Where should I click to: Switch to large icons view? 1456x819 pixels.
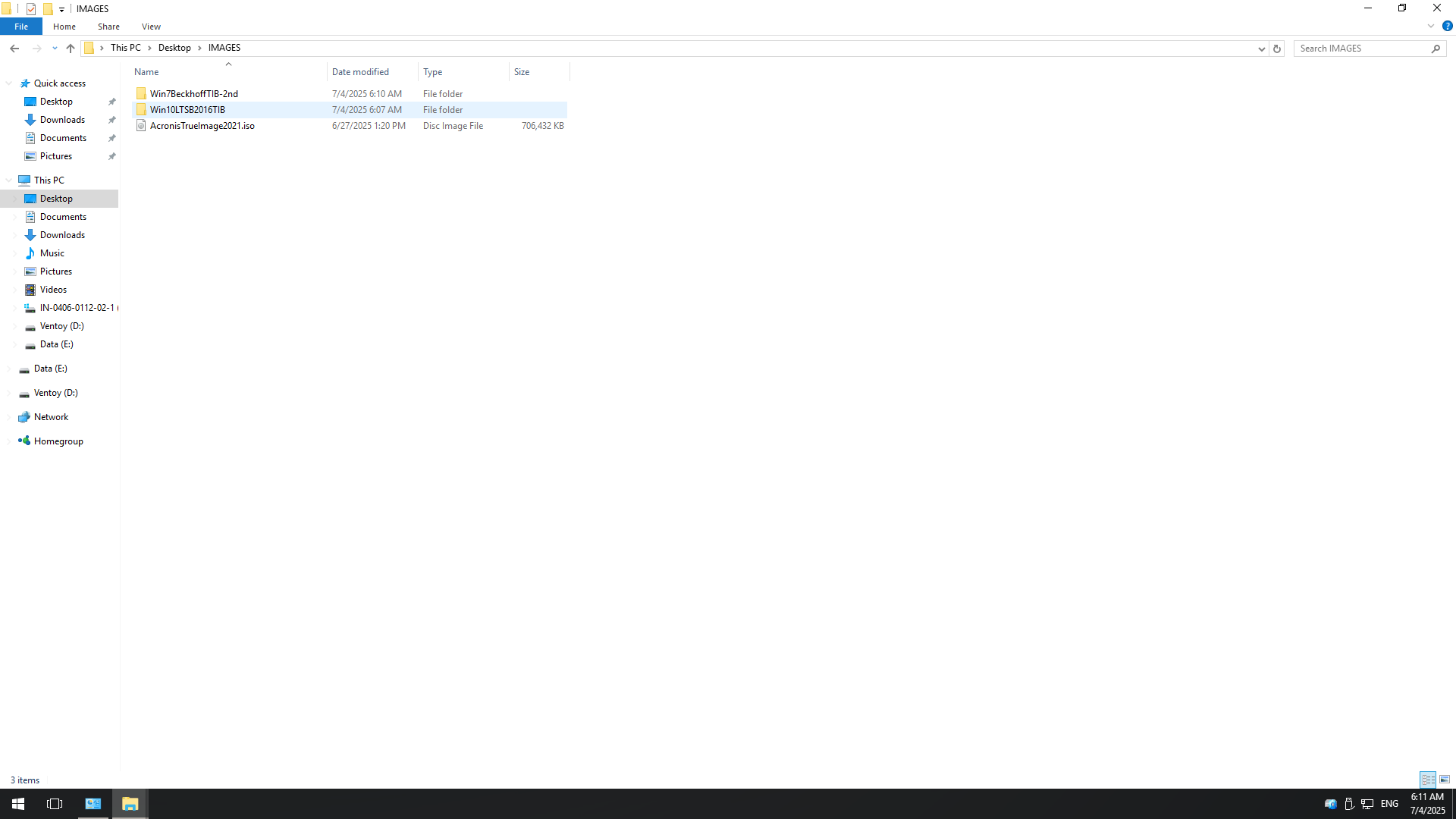tap(1445, 780)
